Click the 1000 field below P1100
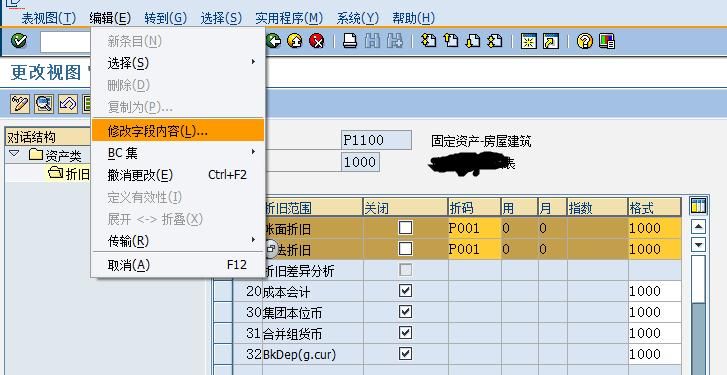 click(x=360, y=162)
